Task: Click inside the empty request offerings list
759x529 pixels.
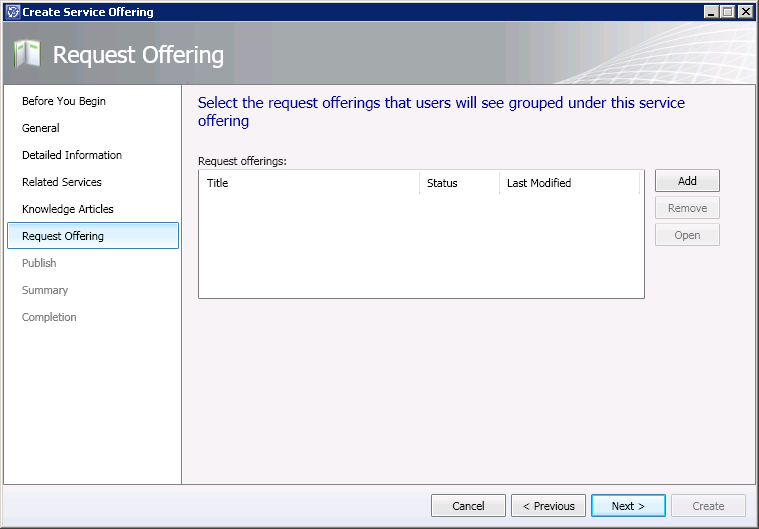Action: pos(420,245)
